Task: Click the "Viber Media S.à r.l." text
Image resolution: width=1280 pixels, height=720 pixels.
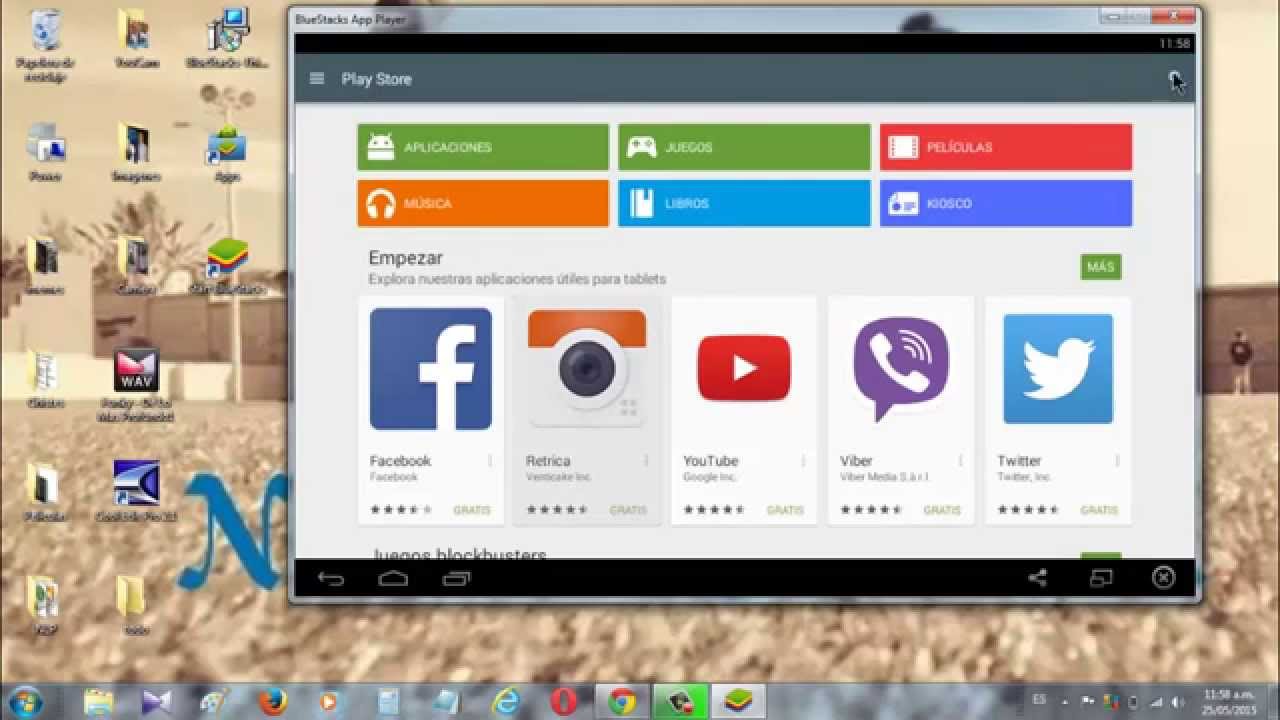Action: tap(883, 478)
